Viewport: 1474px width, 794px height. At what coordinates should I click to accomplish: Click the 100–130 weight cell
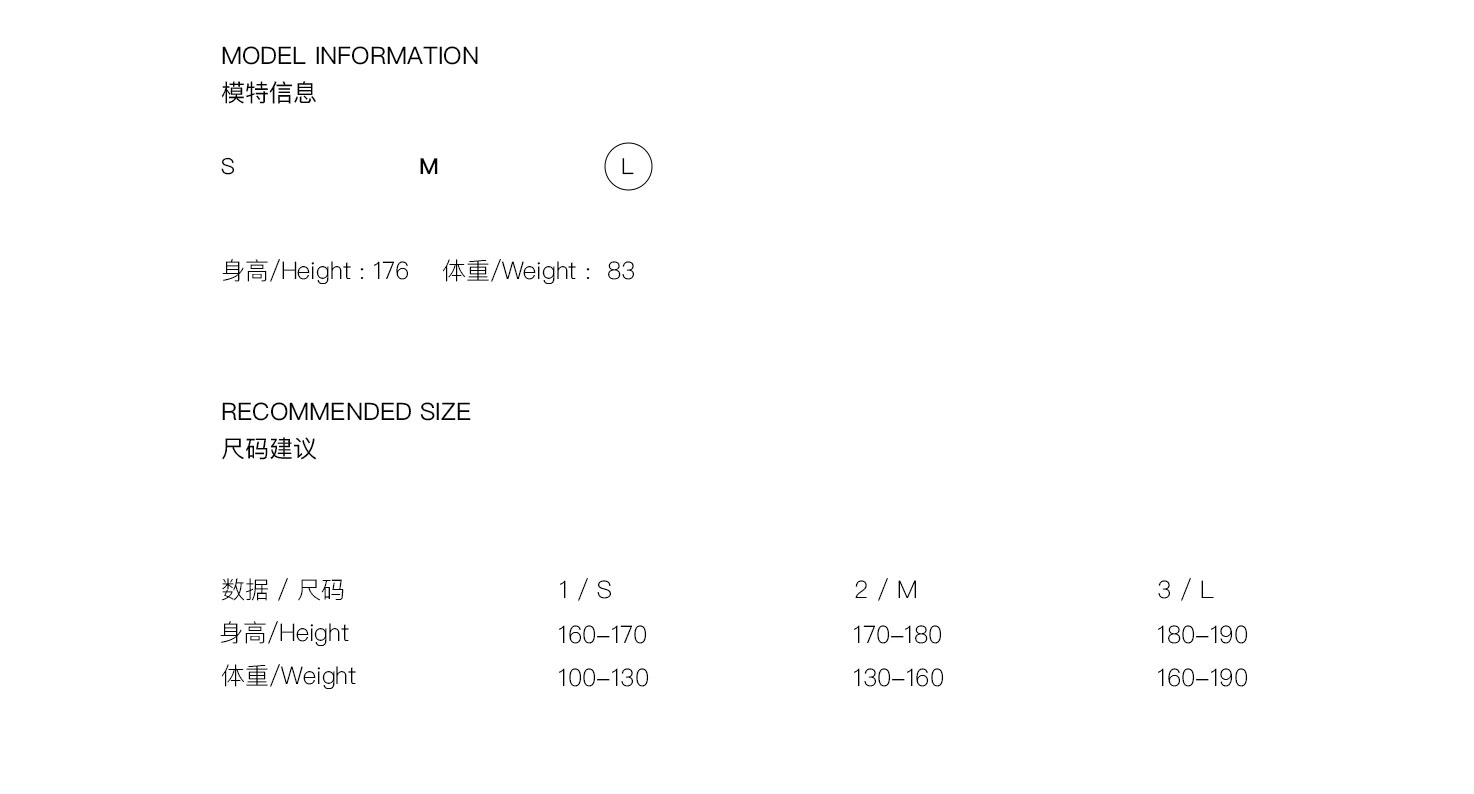(603, 678)
